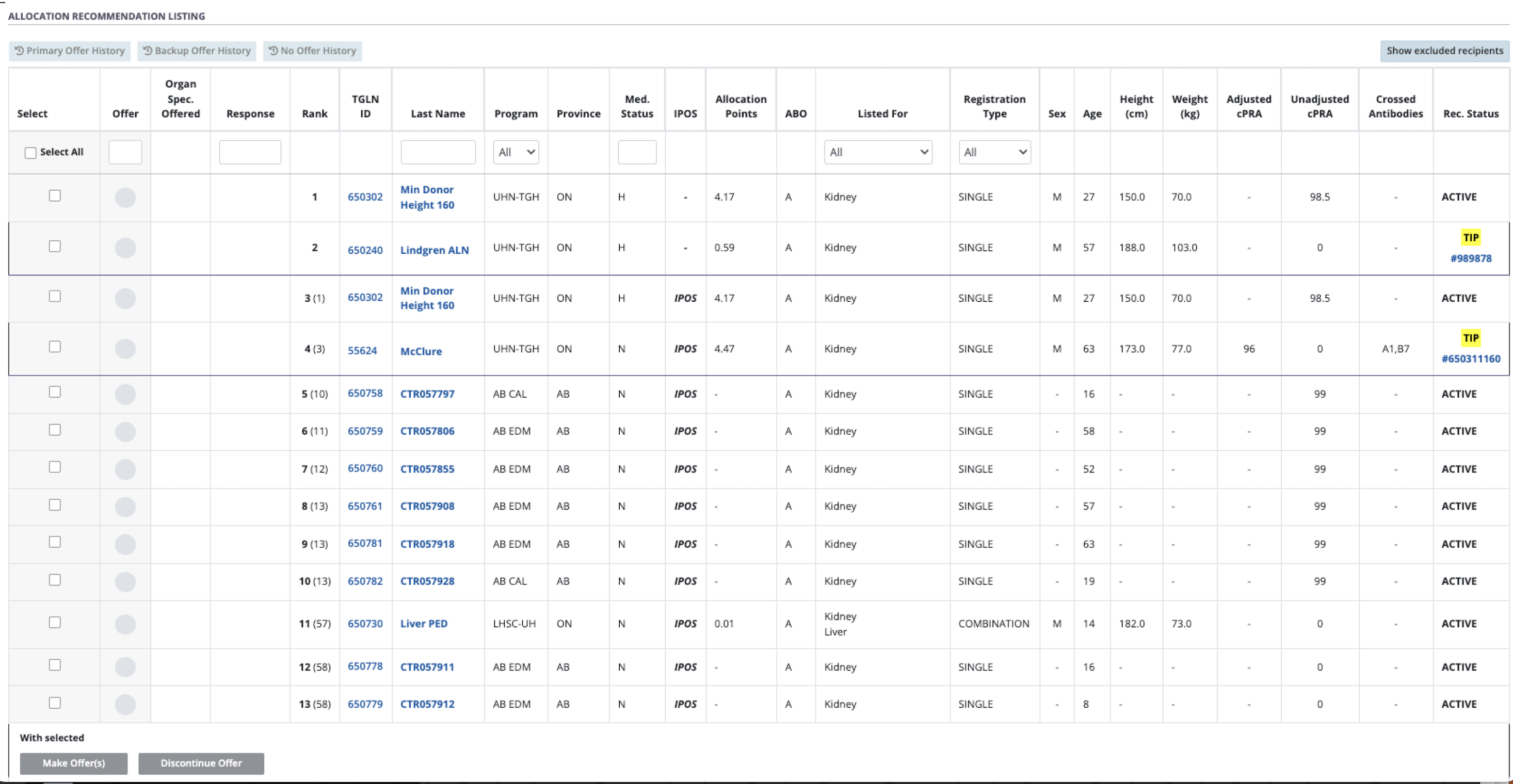View the No Offer History listing

pos(313,51)
